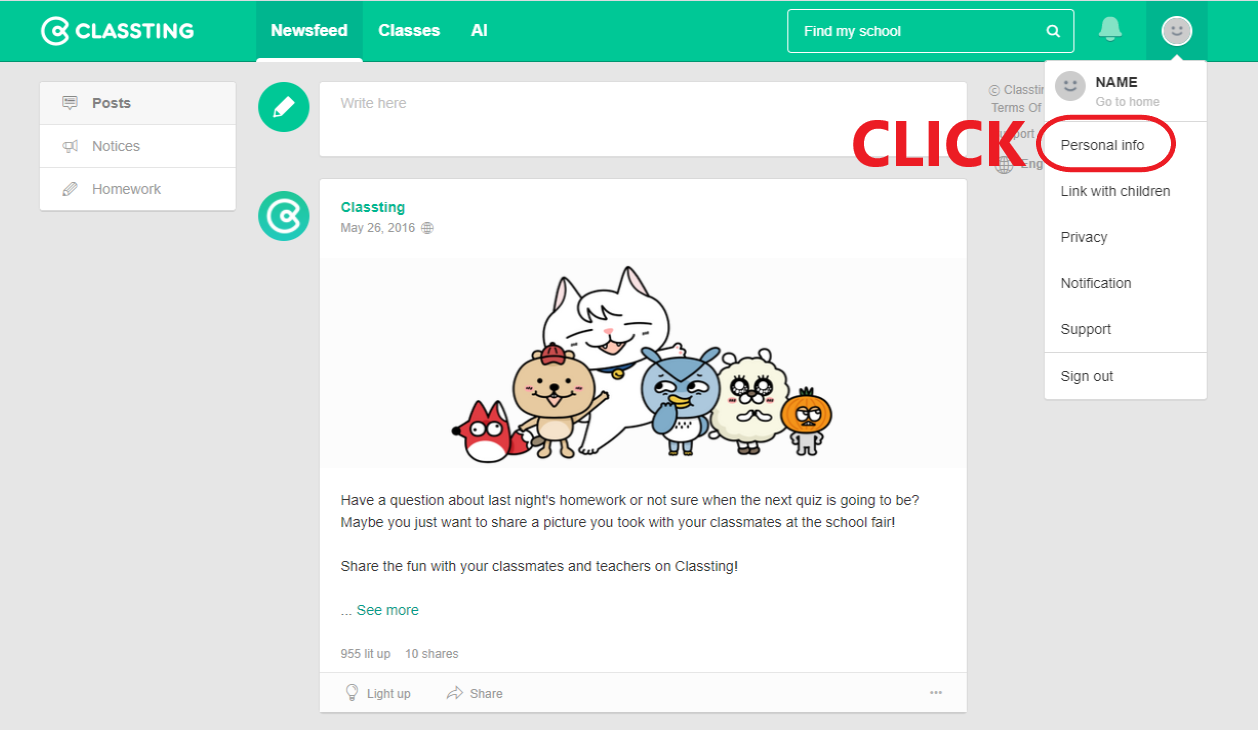Select Personal info from the menu
This screenshot has width=1258, height=730.
pyautogui.click(x=1102, y=145)
